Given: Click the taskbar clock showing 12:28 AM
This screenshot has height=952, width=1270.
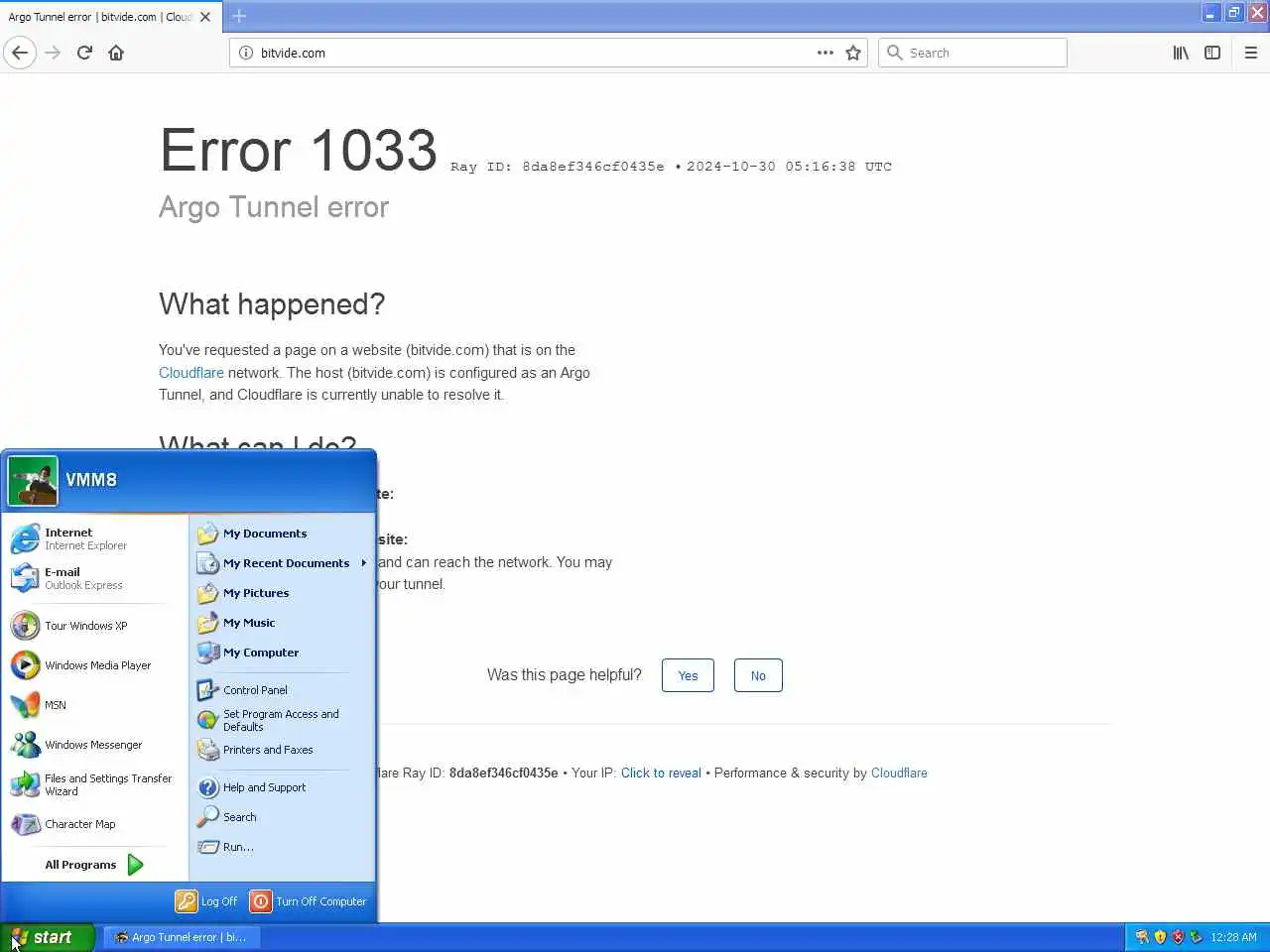Looking at the screenshot, I should (x=1233, y=937).
